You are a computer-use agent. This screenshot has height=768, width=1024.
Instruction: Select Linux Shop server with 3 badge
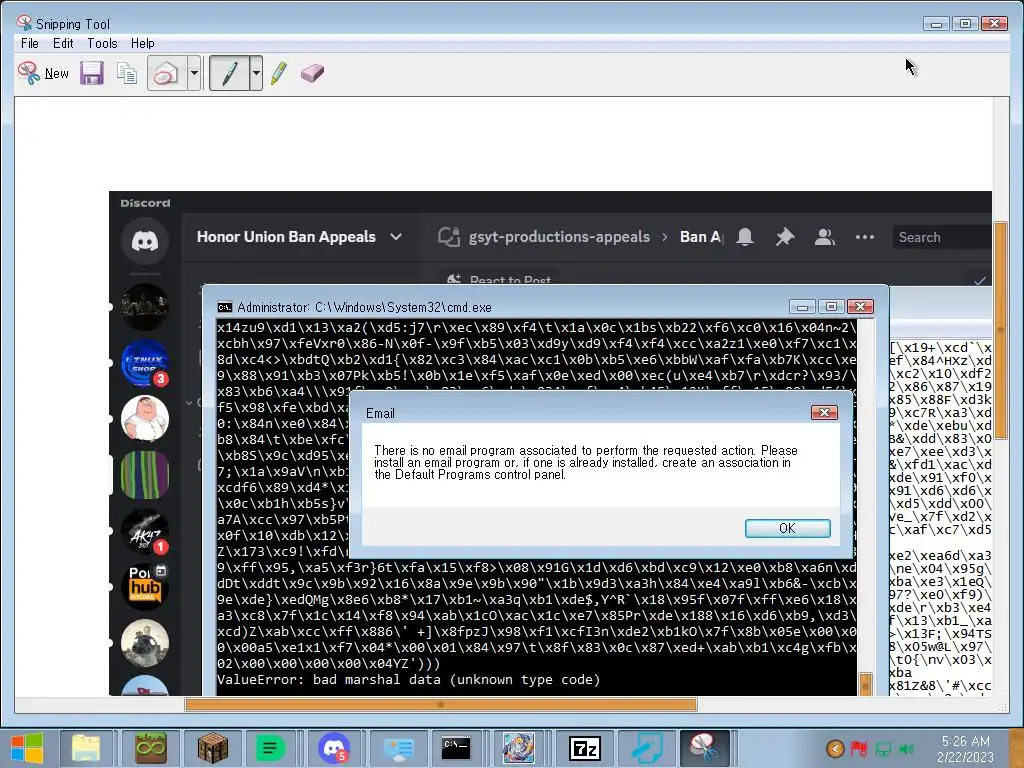[145, 362]
